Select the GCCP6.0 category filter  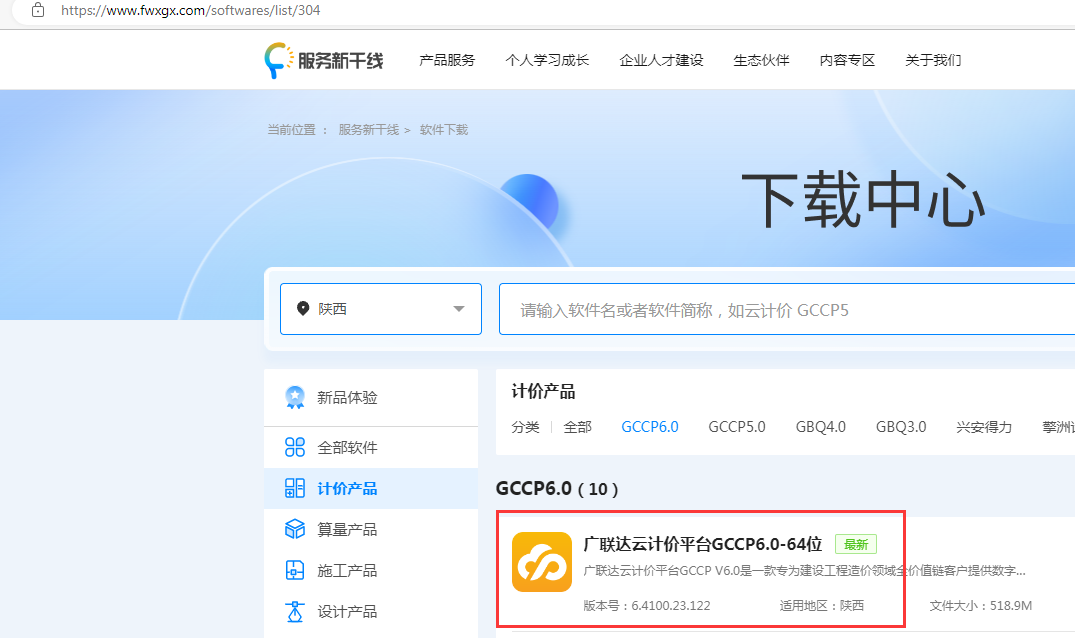click(x=650, y=427)
